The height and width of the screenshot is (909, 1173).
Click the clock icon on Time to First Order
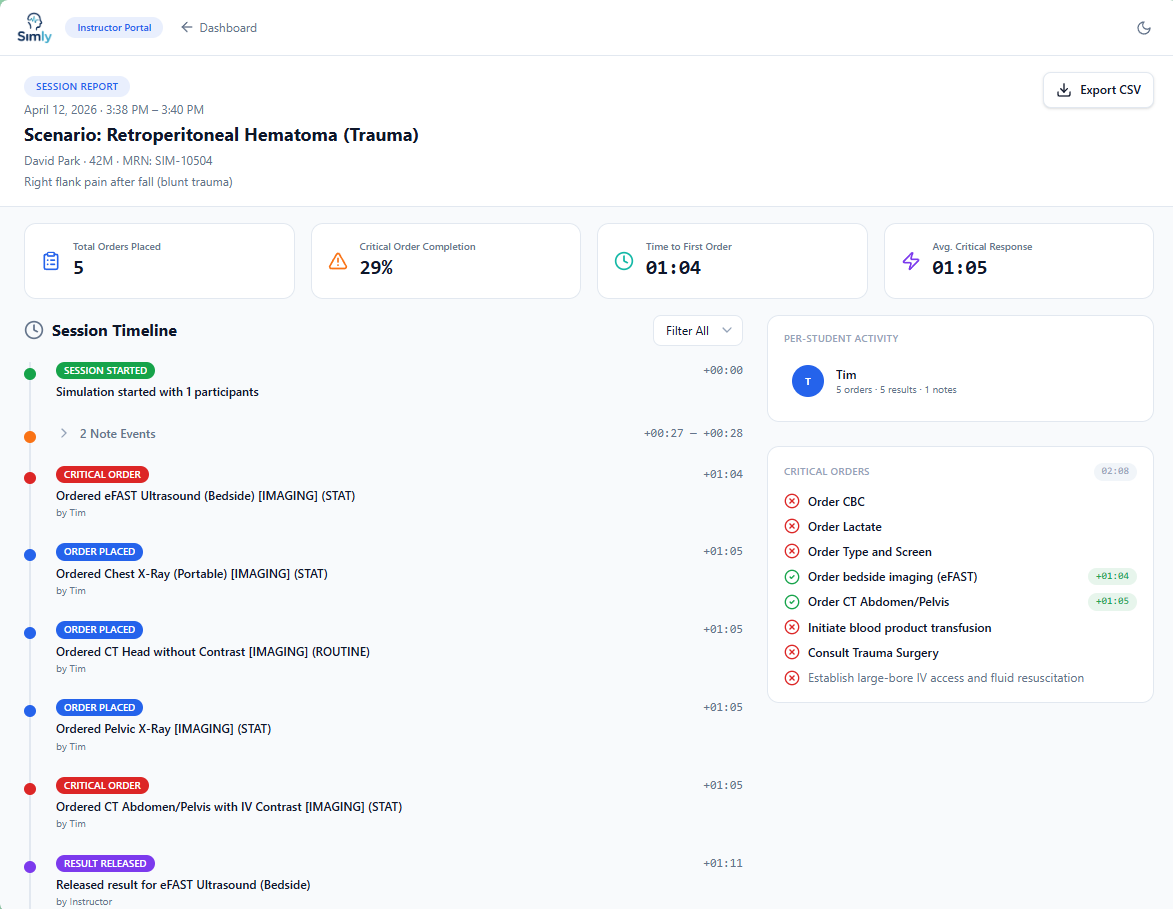623,259
